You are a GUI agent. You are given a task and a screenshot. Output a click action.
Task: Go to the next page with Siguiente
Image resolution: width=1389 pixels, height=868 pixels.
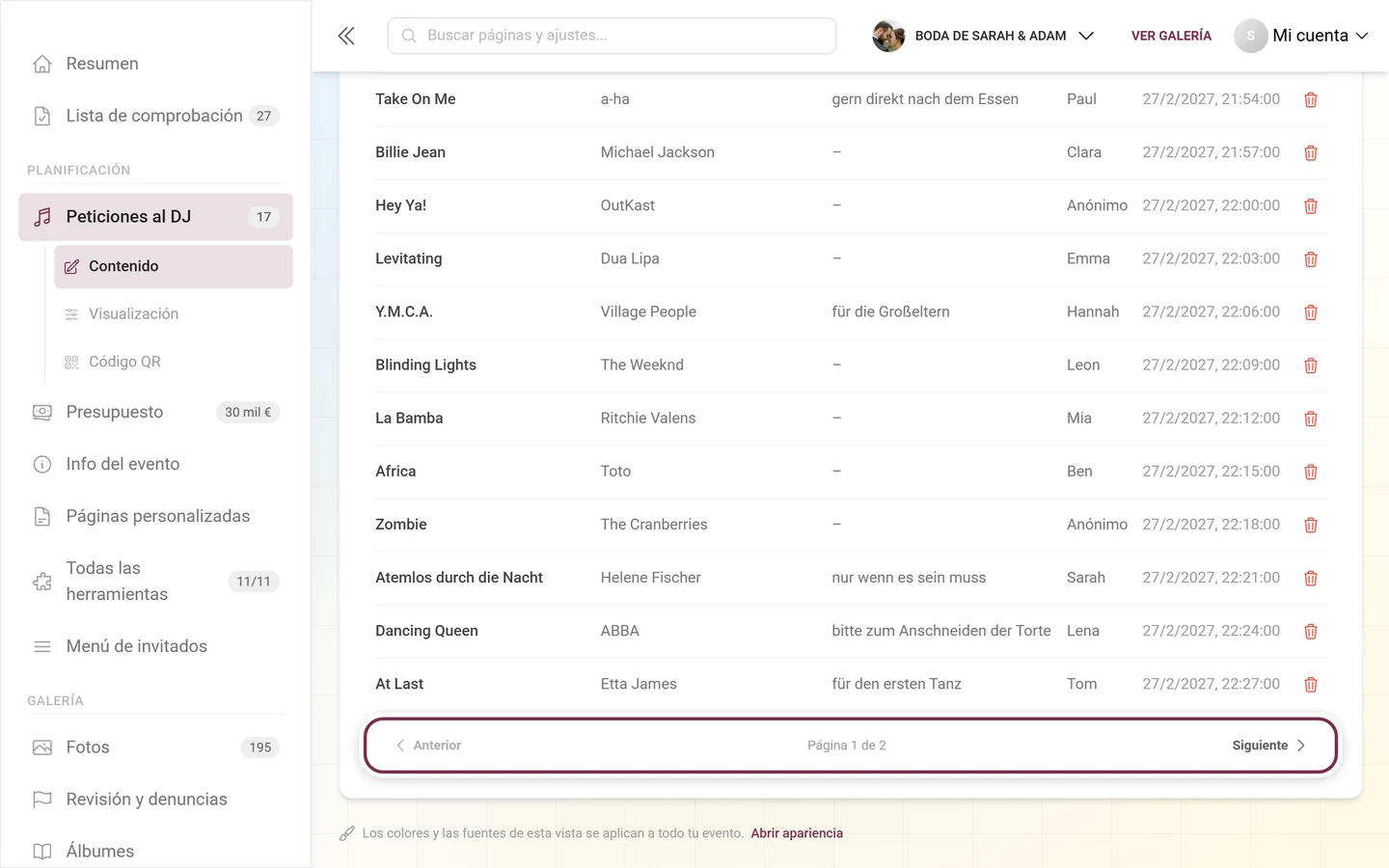1268,746
